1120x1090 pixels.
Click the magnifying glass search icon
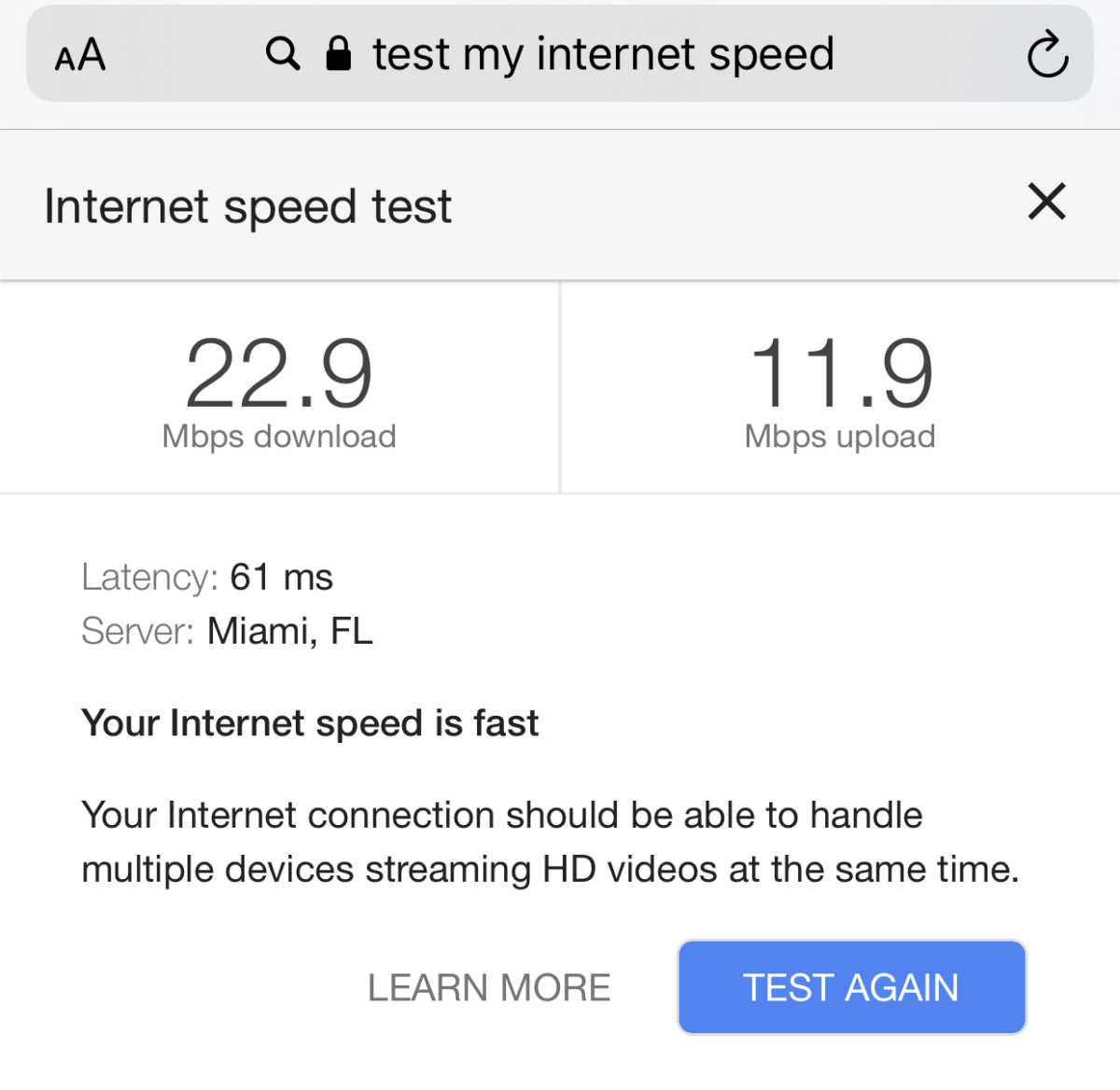point(282,54)
